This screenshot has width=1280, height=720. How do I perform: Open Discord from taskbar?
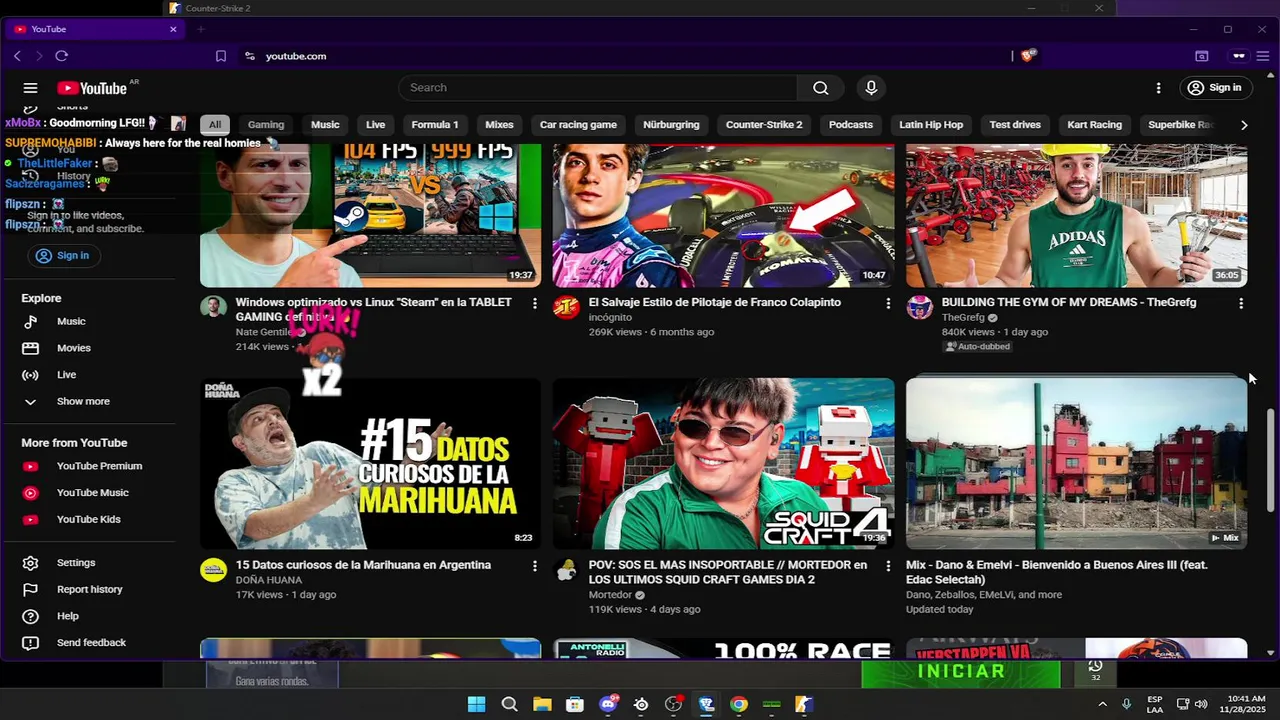[608, 704]
